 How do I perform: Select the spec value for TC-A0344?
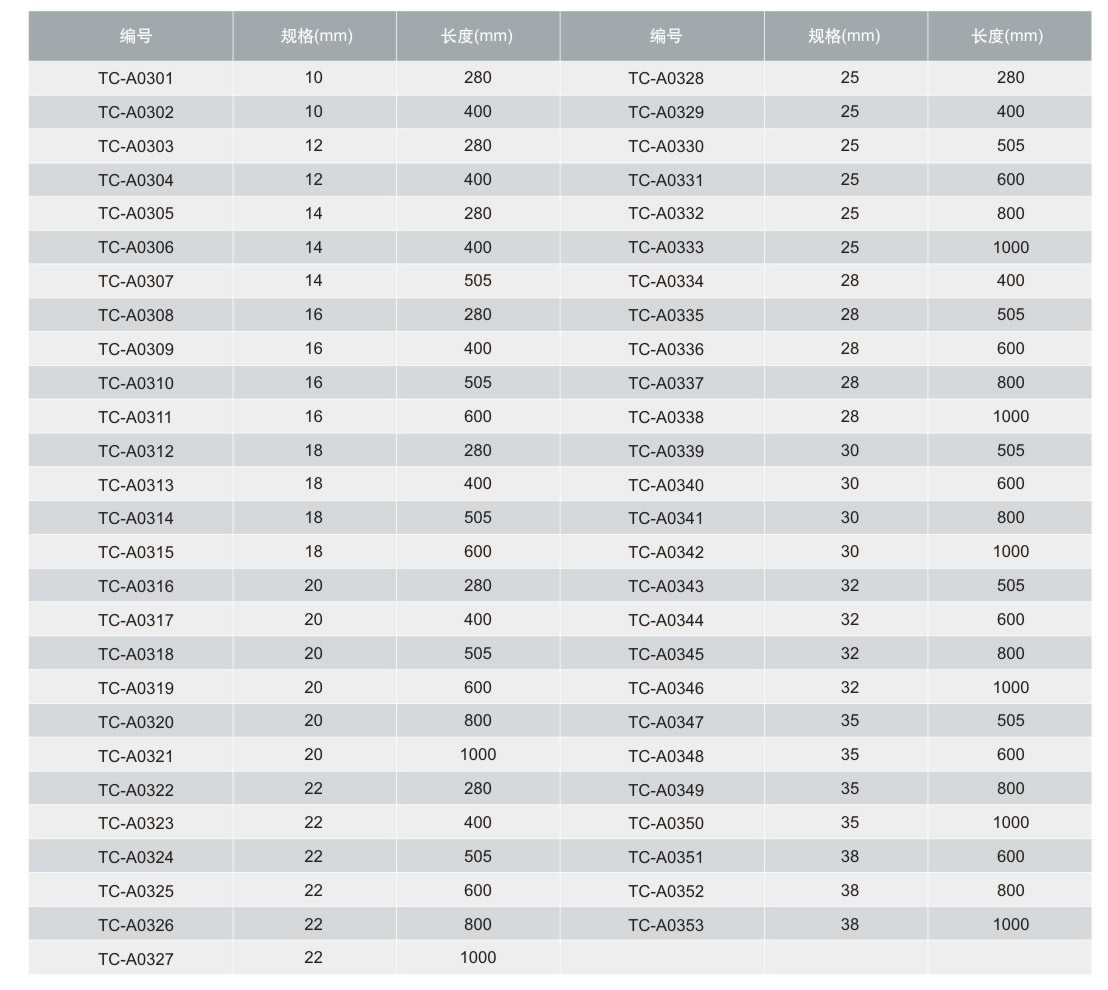click(849, 619)
